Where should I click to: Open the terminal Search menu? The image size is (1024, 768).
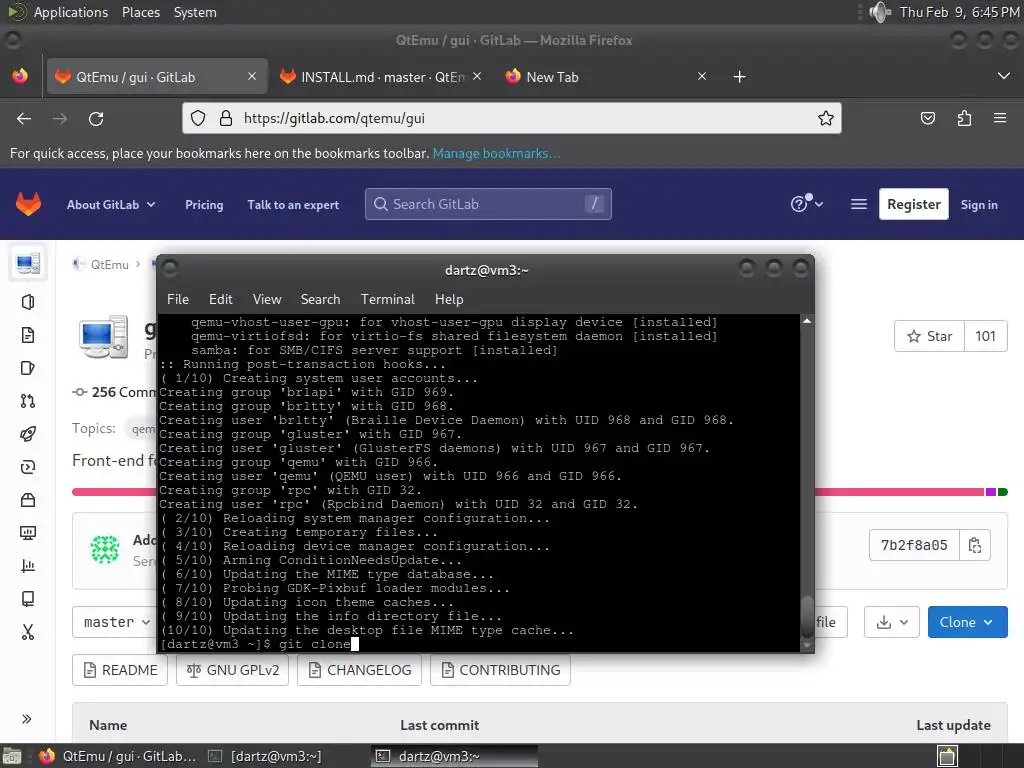pyautogui.click(x=320, y=299)
